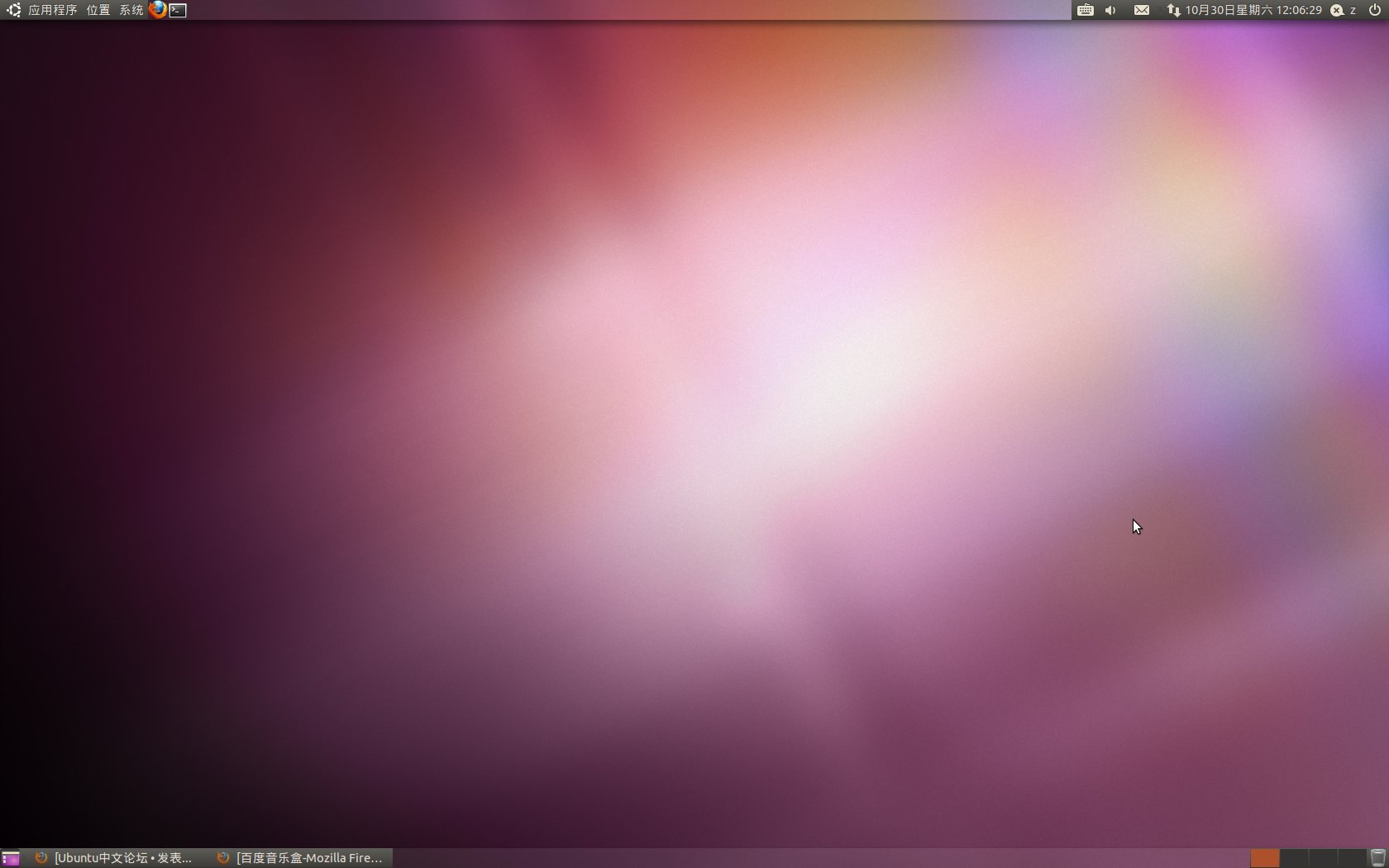Open the trash icon
Viewport: 1389px width, 868px height.
1377,858
